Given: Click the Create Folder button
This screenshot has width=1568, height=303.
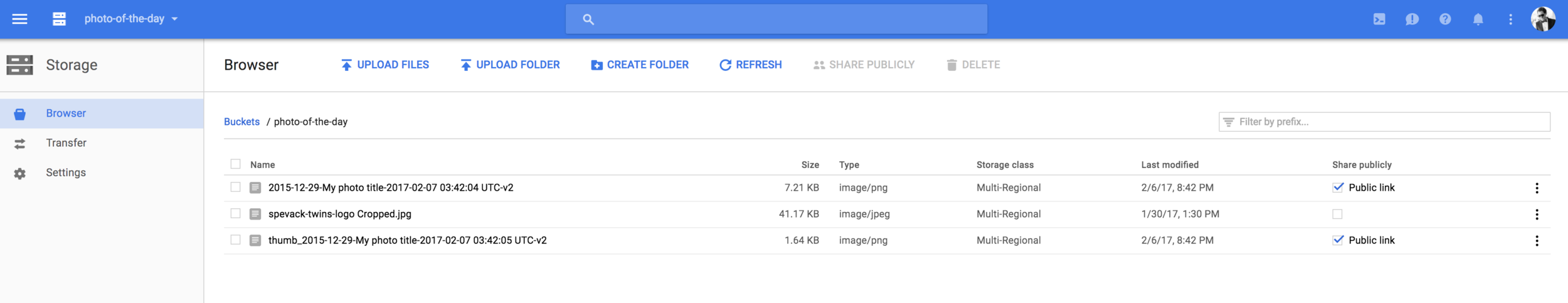Looking at the screenshot, I should pos(639,65).
